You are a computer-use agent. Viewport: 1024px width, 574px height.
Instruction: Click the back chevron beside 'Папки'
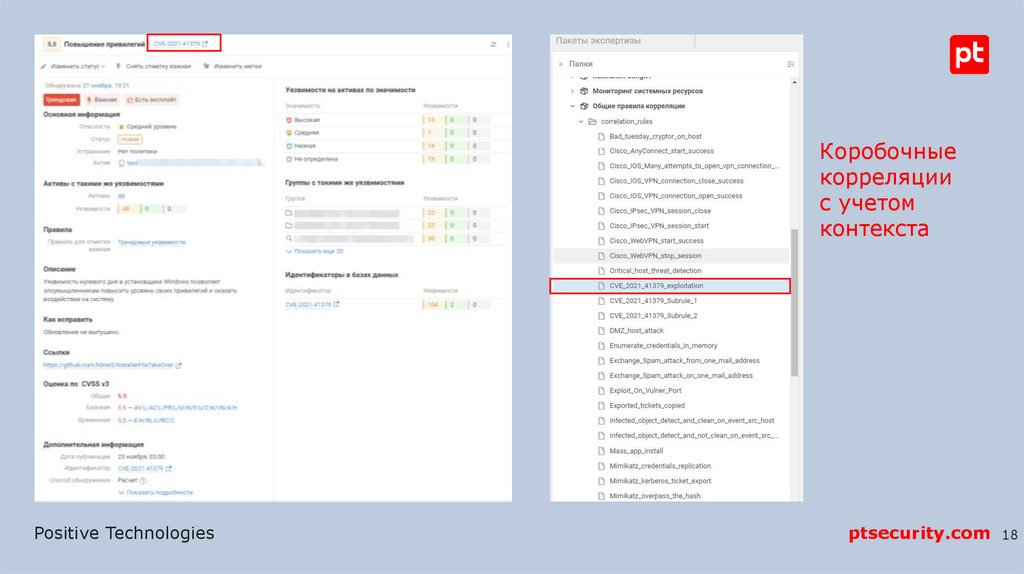click(x=560, y=64)
